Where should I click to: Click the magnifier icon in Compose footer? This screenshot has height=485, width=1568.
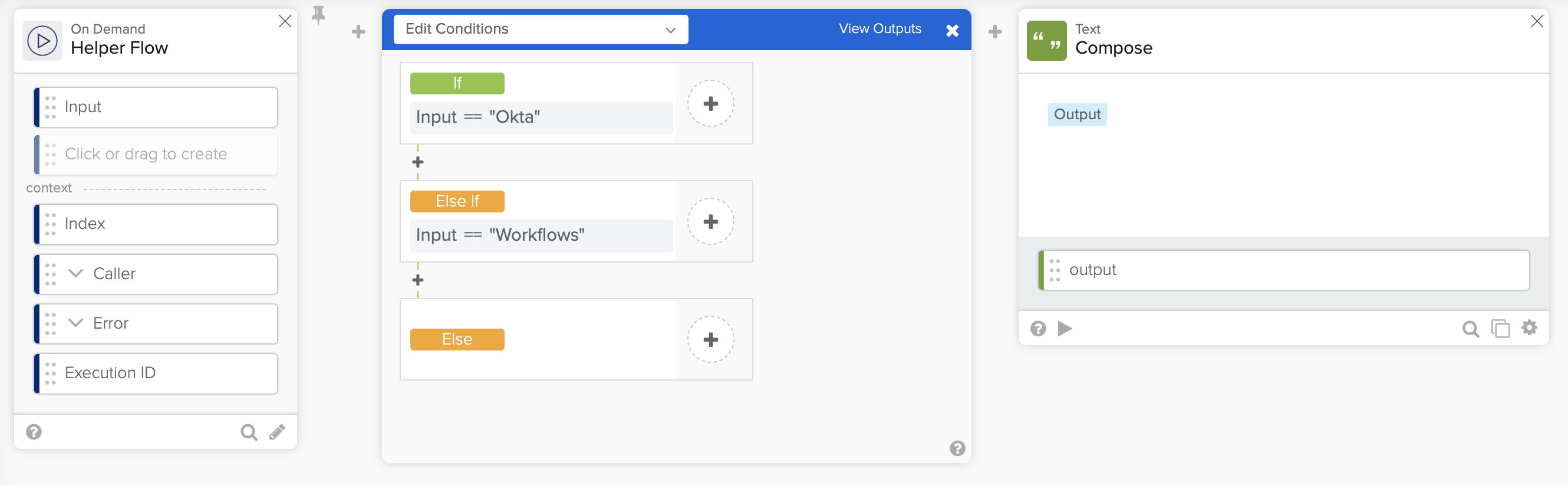pyautogui.click(x=1470, y=329)
